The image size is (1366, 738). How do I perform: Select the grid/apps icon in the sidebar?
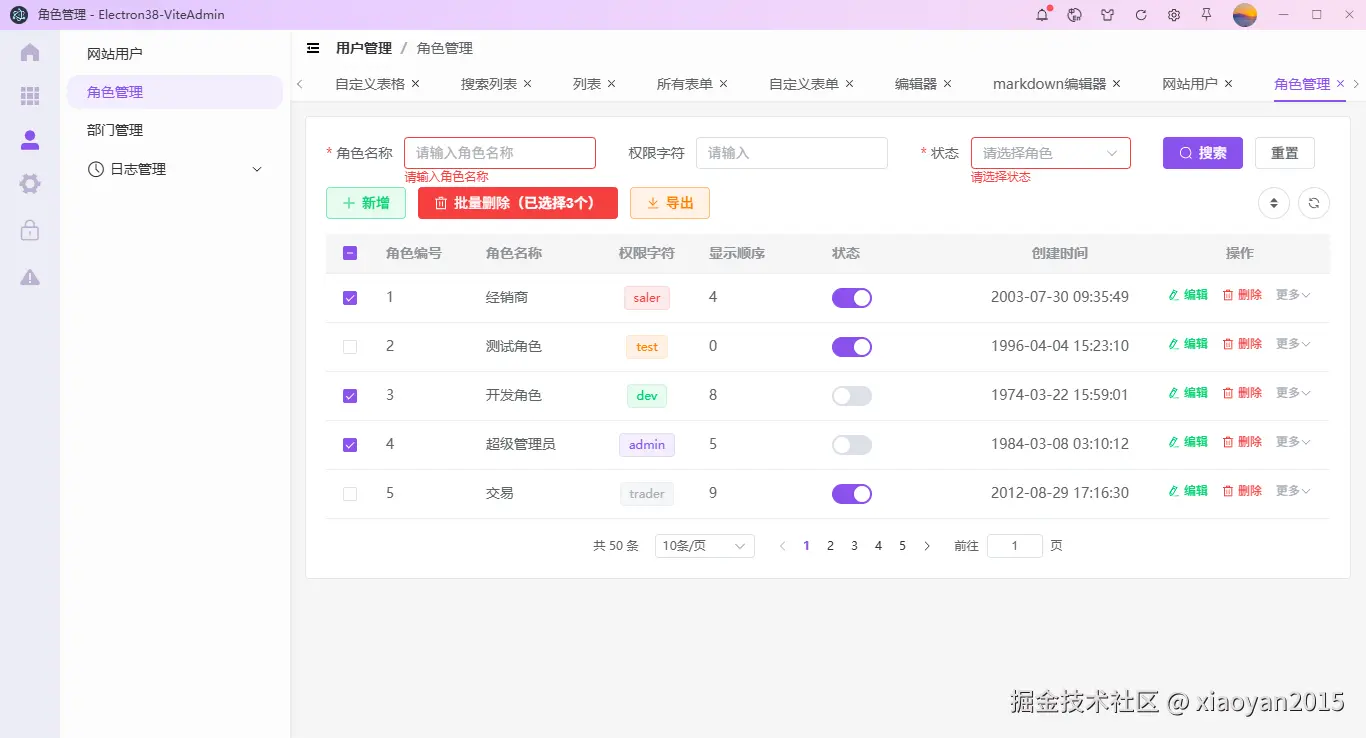(x=29, y=96)
